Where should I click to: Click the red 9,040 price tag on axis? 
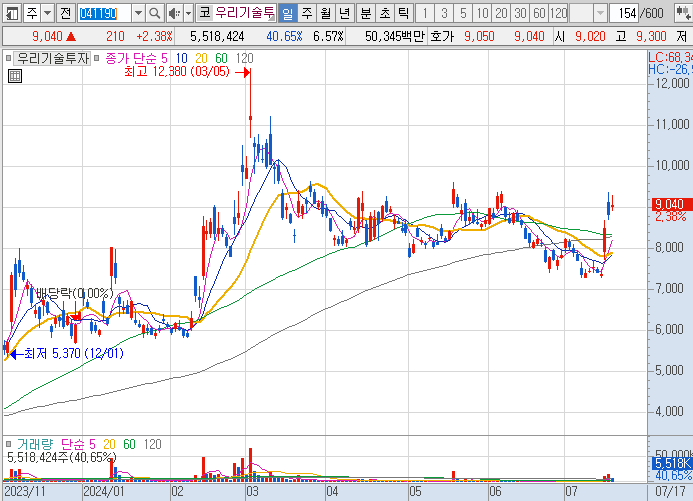670,205
